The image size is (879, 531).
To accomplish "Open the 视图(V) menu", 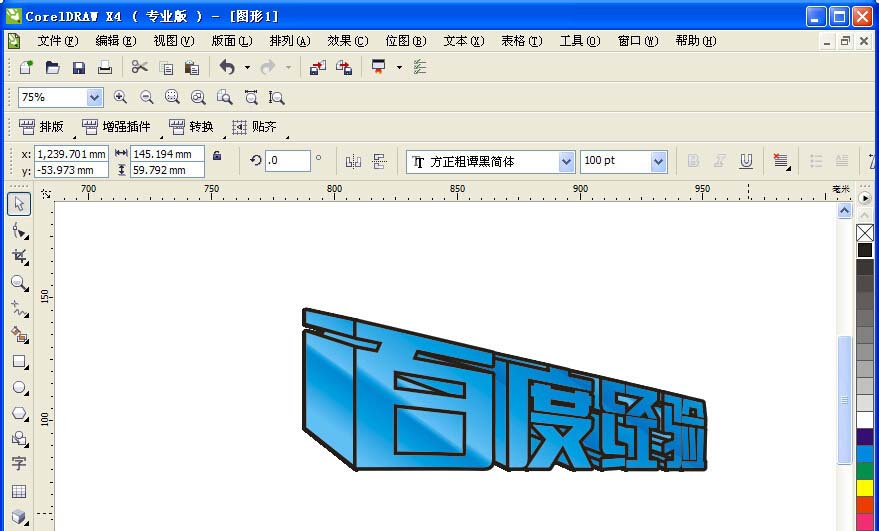I will (x=174, y=41).
